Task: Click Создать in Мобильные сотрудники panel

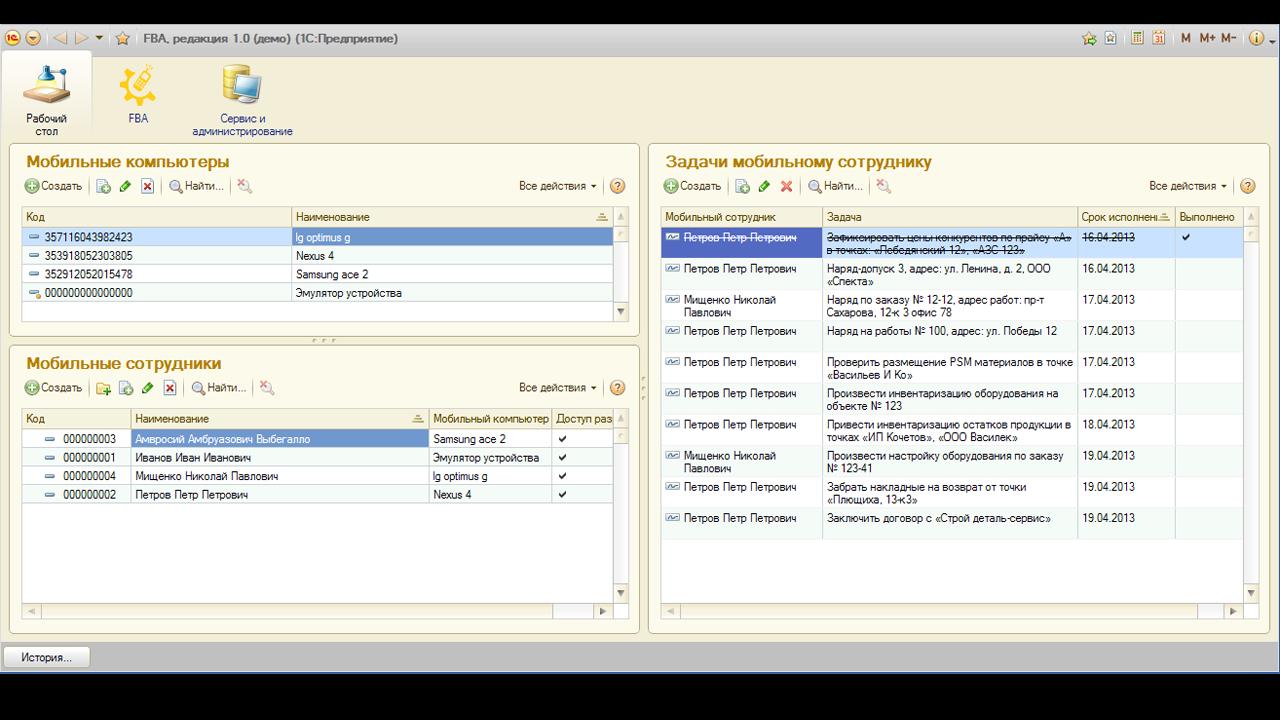Action: coord(54,388)
